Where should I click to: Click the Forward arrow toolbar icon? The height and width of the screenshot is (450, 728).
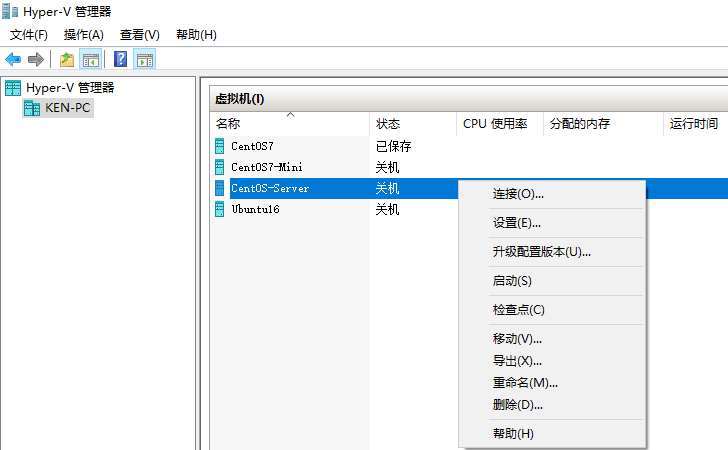[x=36, y=59]
